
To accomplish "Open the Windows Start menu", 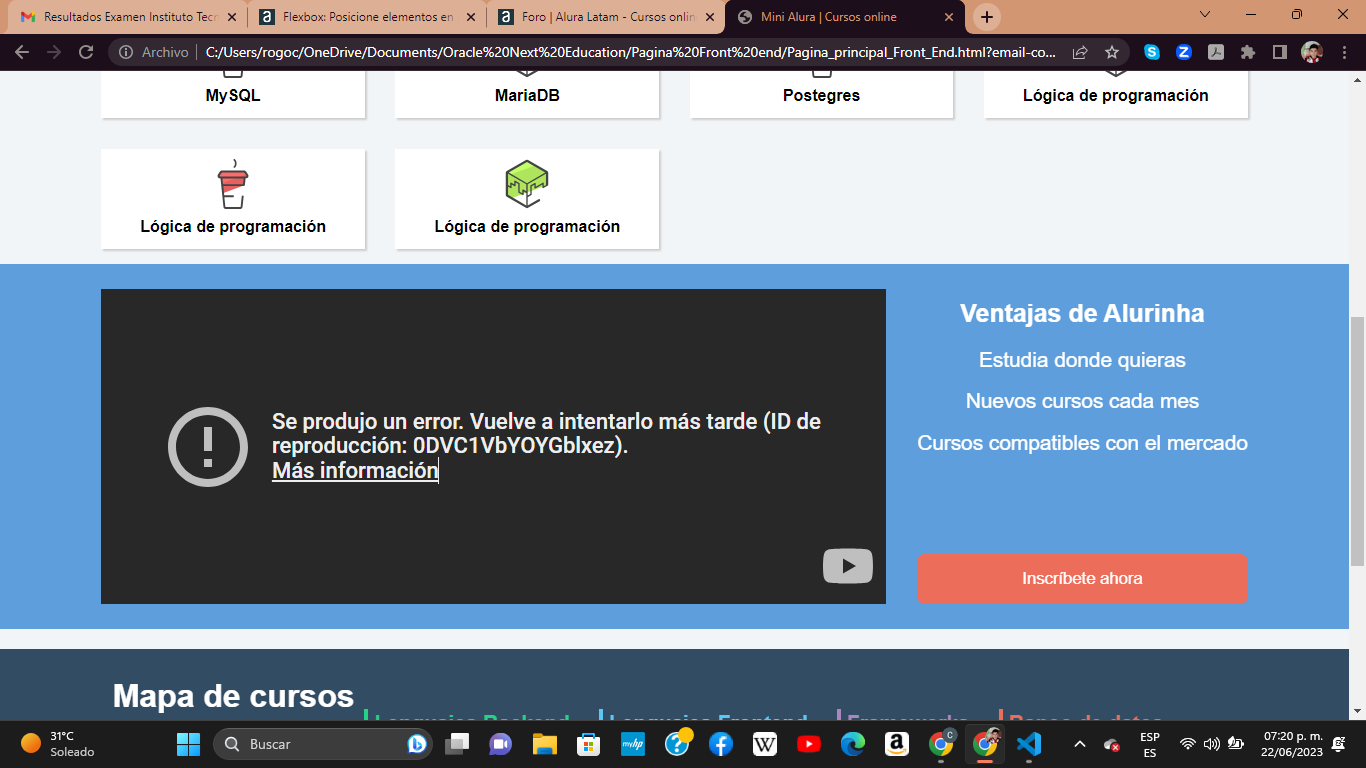I will click(188, 744).
